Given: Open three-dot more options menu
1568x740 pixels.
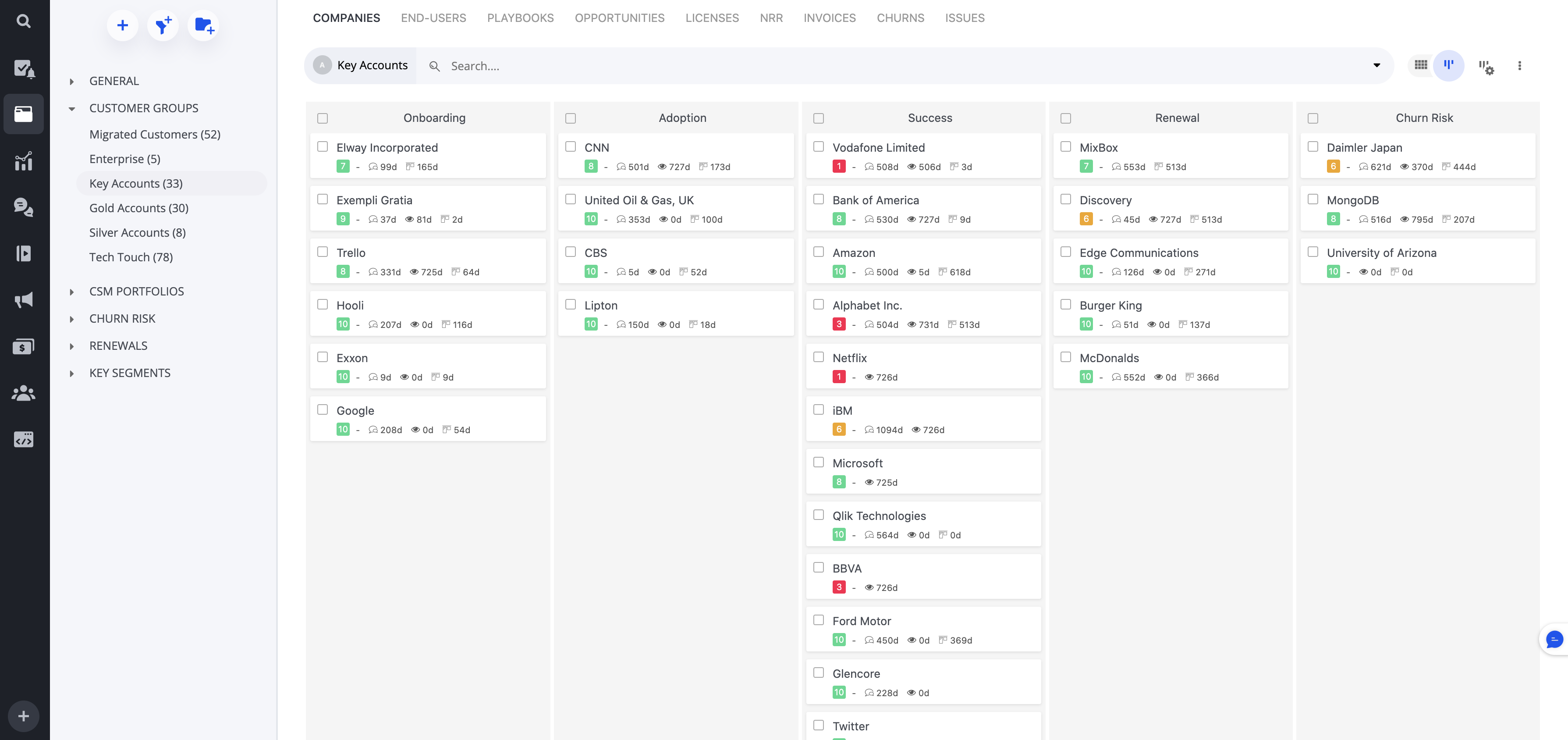Looking at the screenshot, I should tap(1519, 66).
